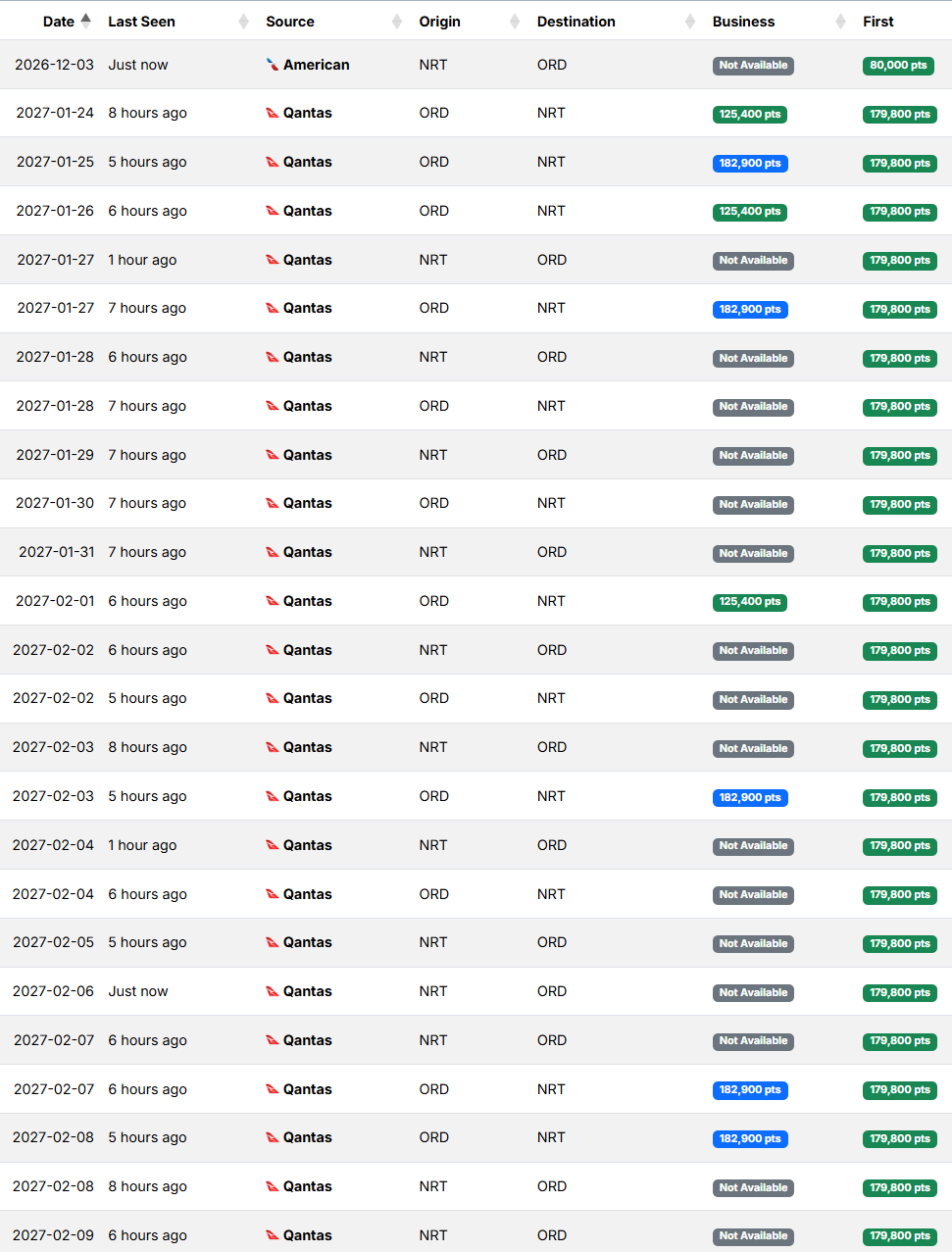Click Qantas logo in the 2027-02-09 row
952x1252 pixels.
tap(273, 1236)
